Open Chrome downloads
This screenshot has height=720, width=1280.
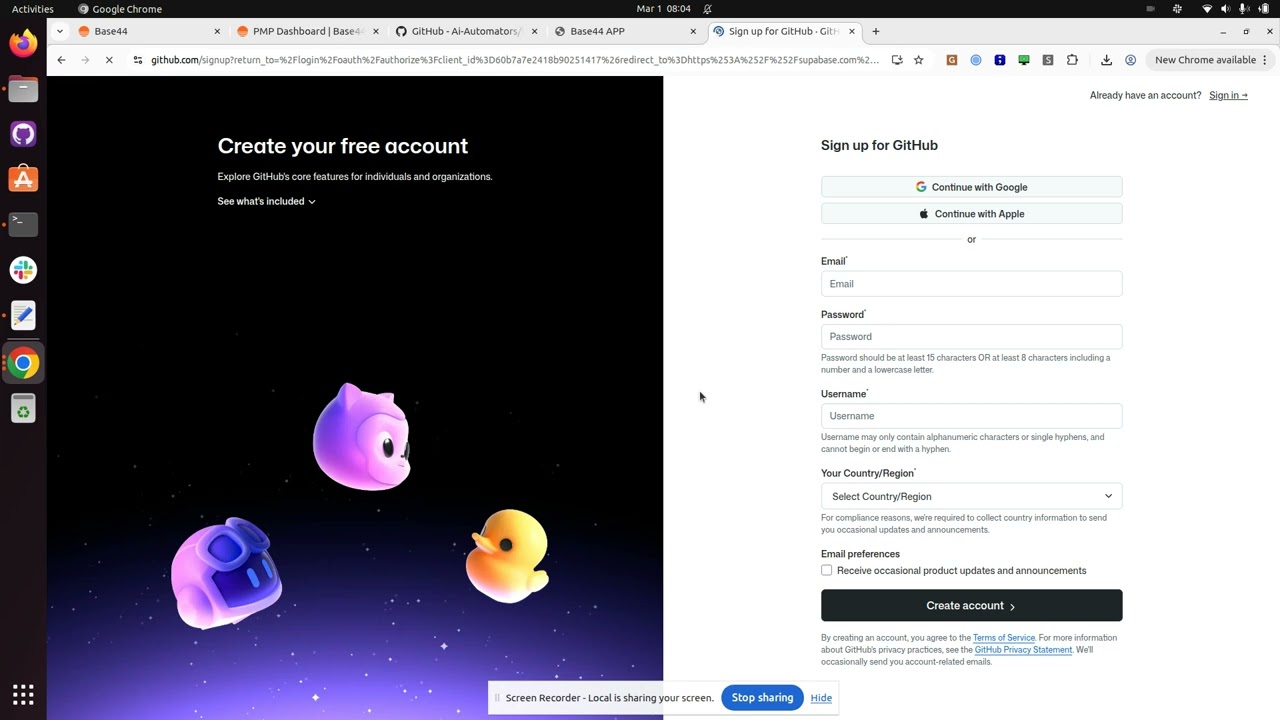(x=1106, y=60)
